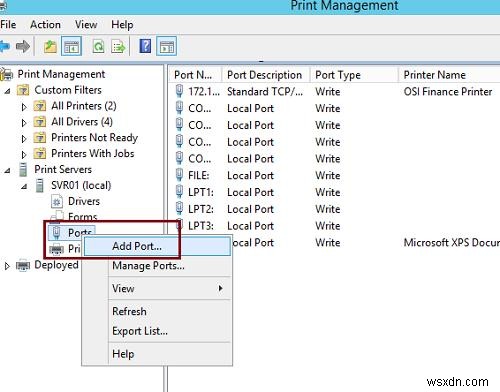Select the FILE: port name
This screenshot has width=500, height=392.
click(199, 175)
